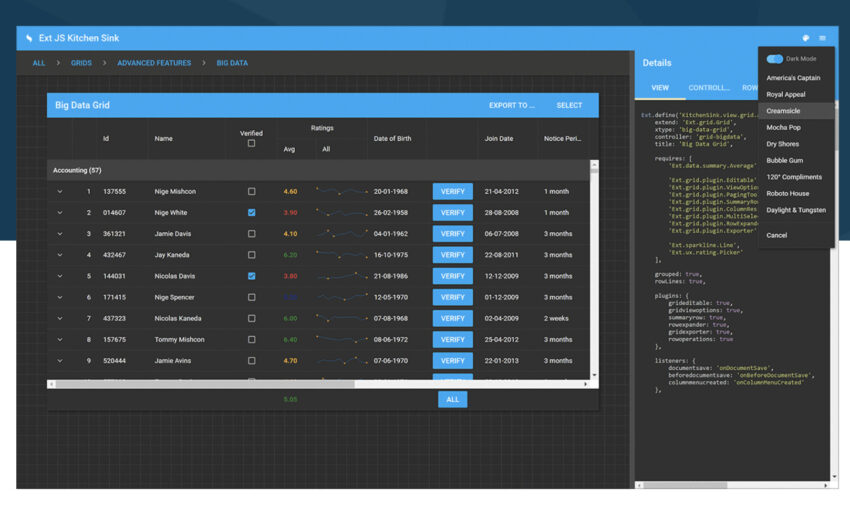Click VERIFY button for Jamie Avins

[453, 360]
